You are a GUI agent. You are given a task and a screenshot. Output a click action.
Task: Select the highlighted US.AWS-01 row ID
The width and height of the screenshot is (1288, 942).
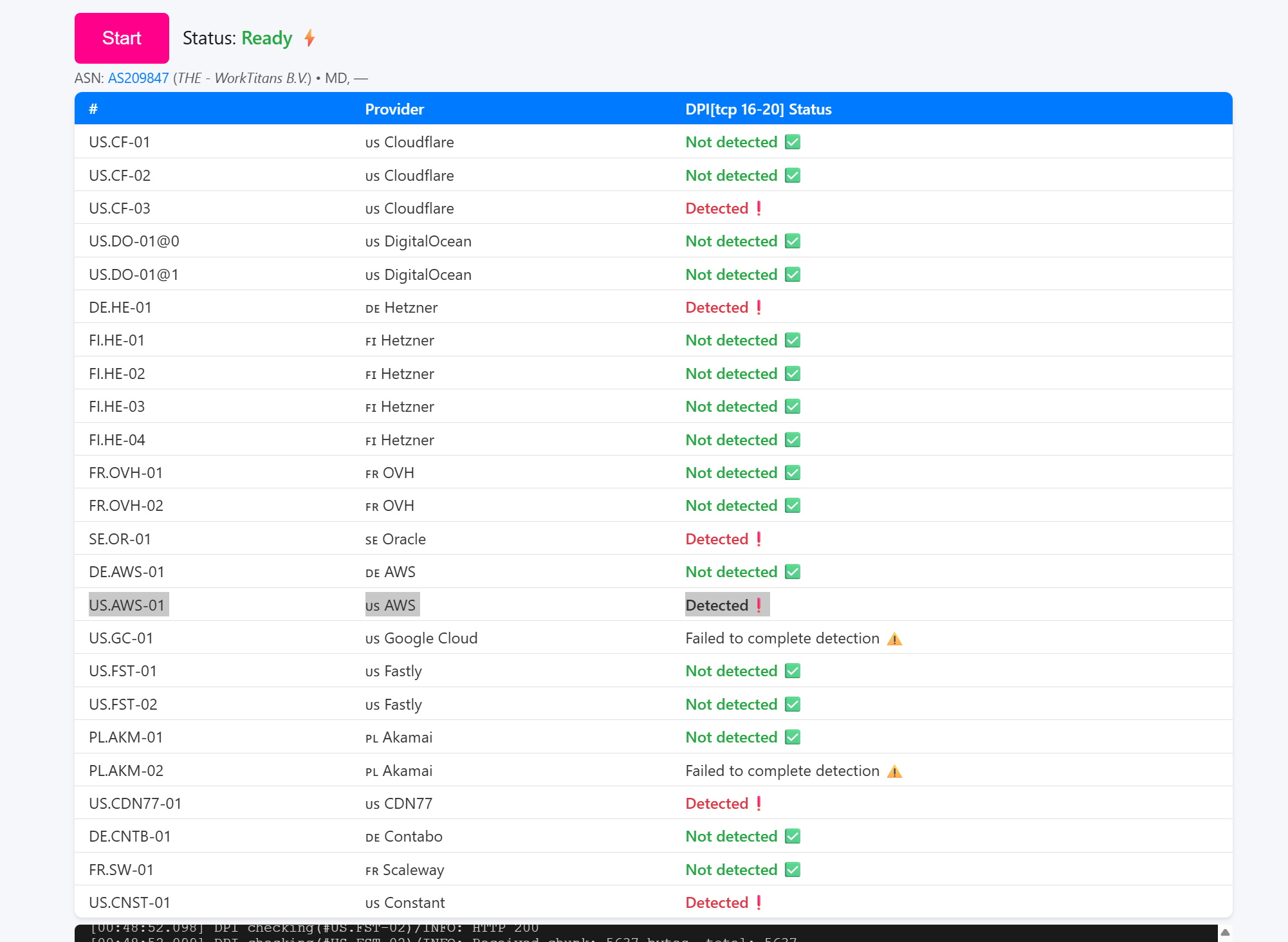point(127,605)
